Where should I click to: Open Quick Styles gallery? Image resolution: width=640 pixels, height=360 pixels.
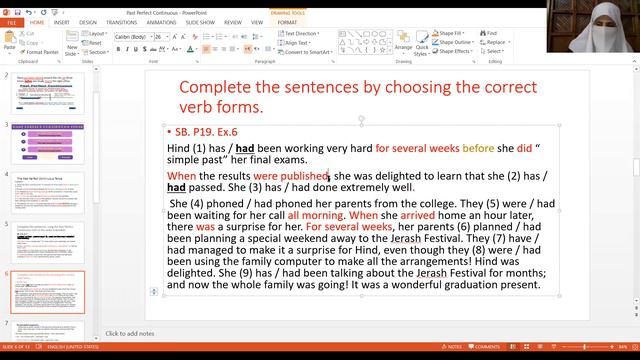point(422,43)
